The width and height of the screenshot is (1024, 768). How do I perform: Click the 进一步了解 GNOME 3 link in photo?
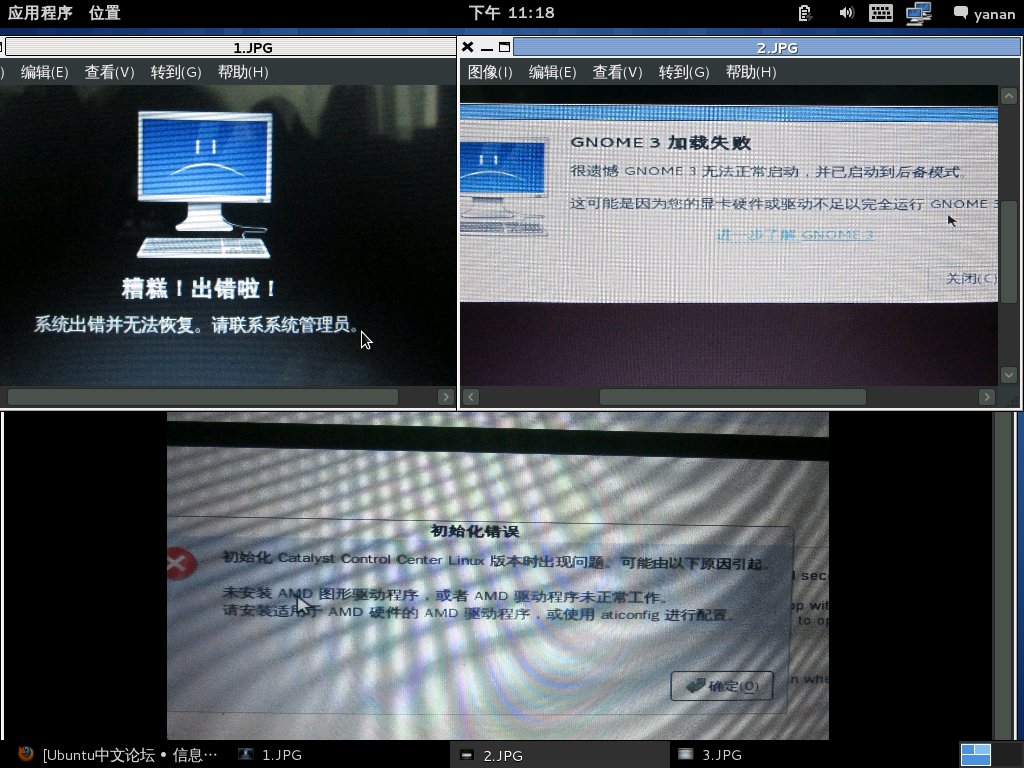(x=795, y=235)
